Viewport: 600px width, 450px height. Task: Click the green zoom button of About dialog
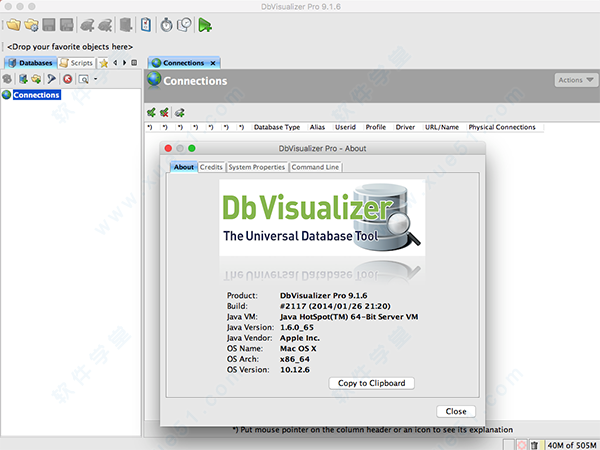pos(192,148)
